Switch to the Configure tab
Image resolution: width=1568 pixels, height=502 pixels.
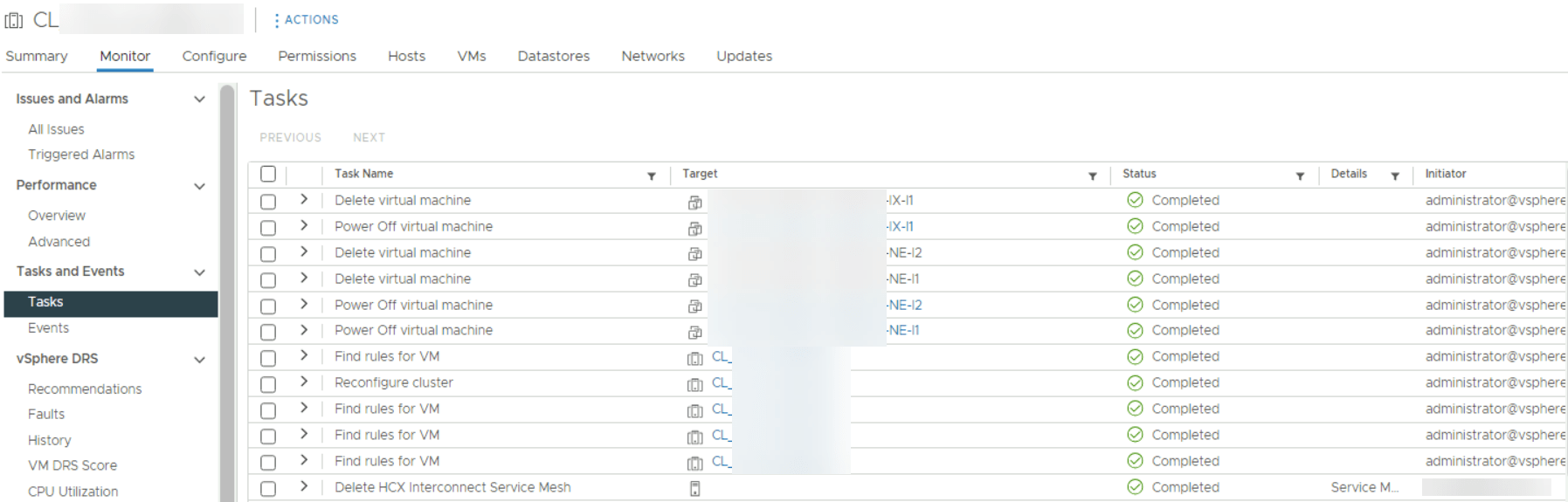tap(214, 56)
